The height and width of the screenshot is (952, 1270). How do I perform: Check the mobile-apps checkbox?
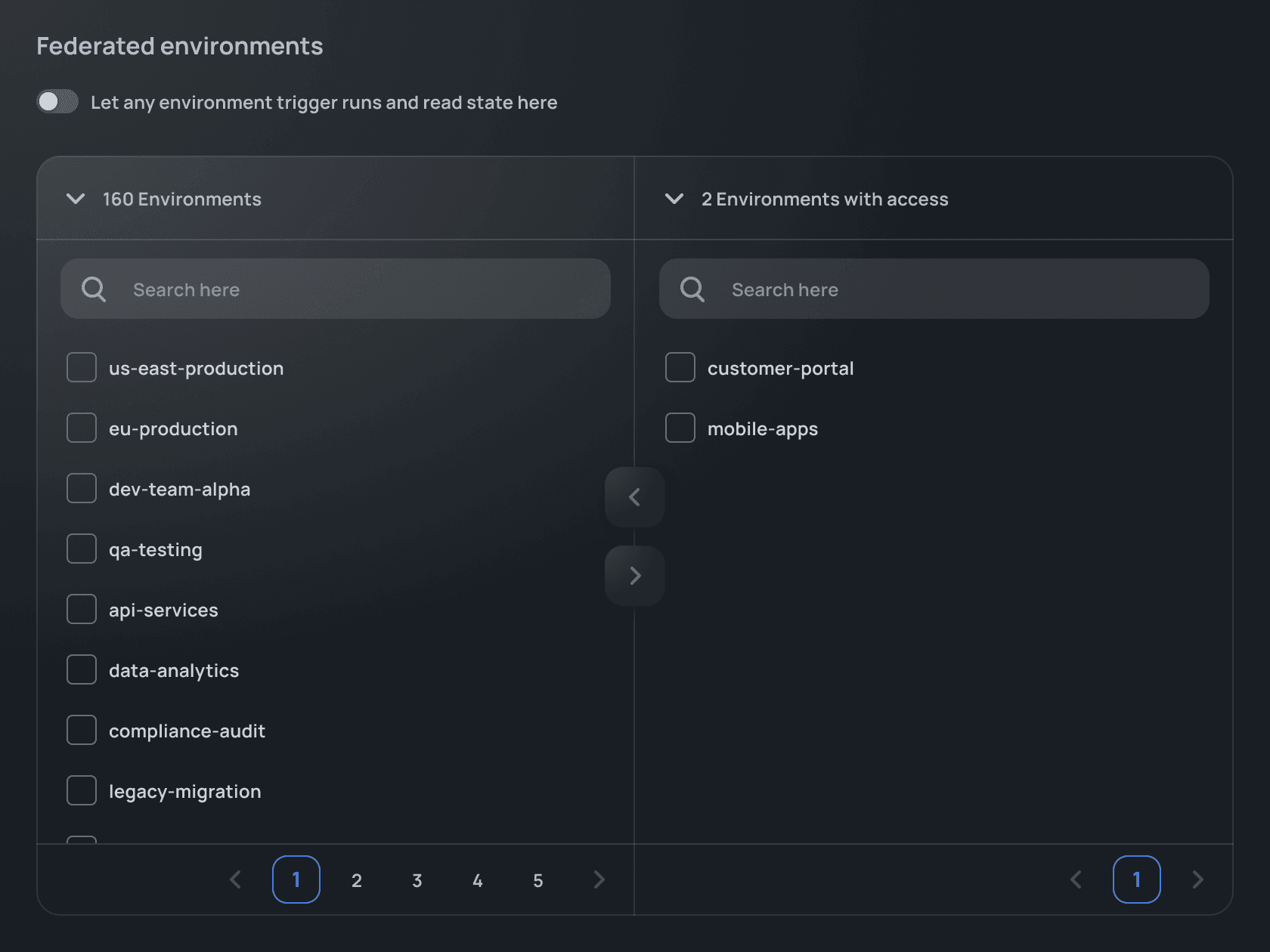(680, 428)
